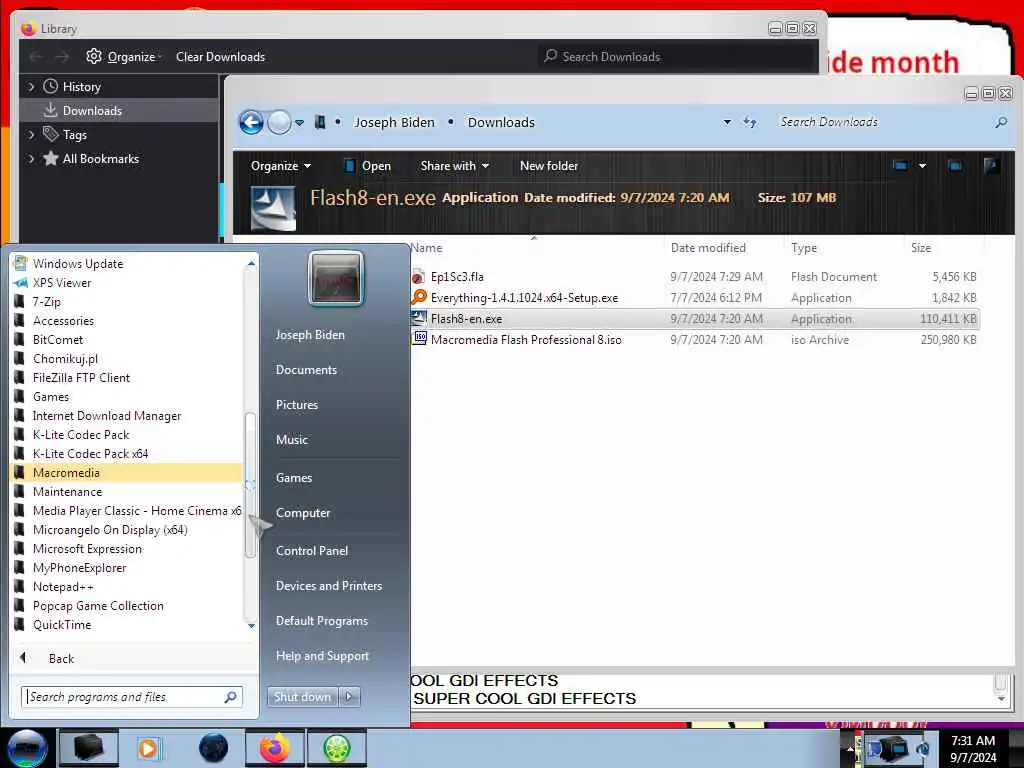The width and height of the screenshot is (1024, 768).
Task: Open Organize menu in Firefox Library window
Action: pyautogui.click(x=124, y=57)
